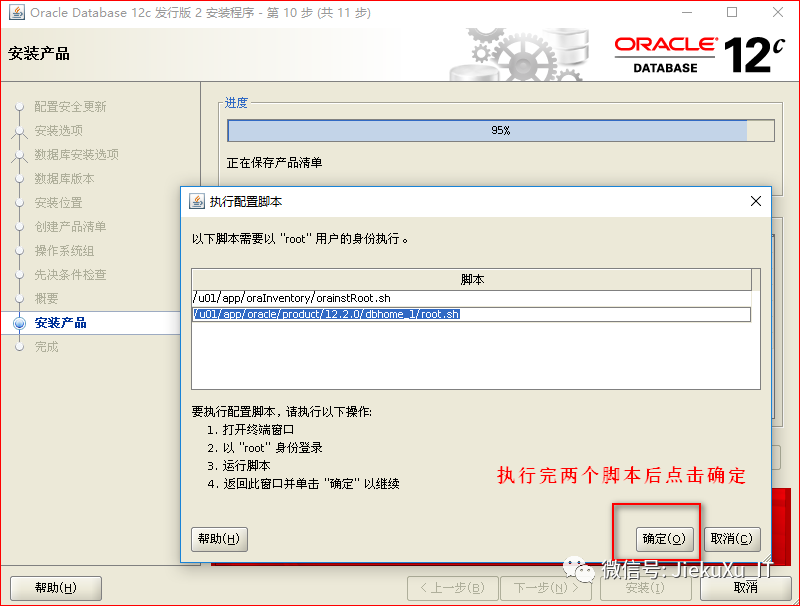Click the 取消 button in the main installer window
The image size is (800, 606).
[x=745, y=588]
